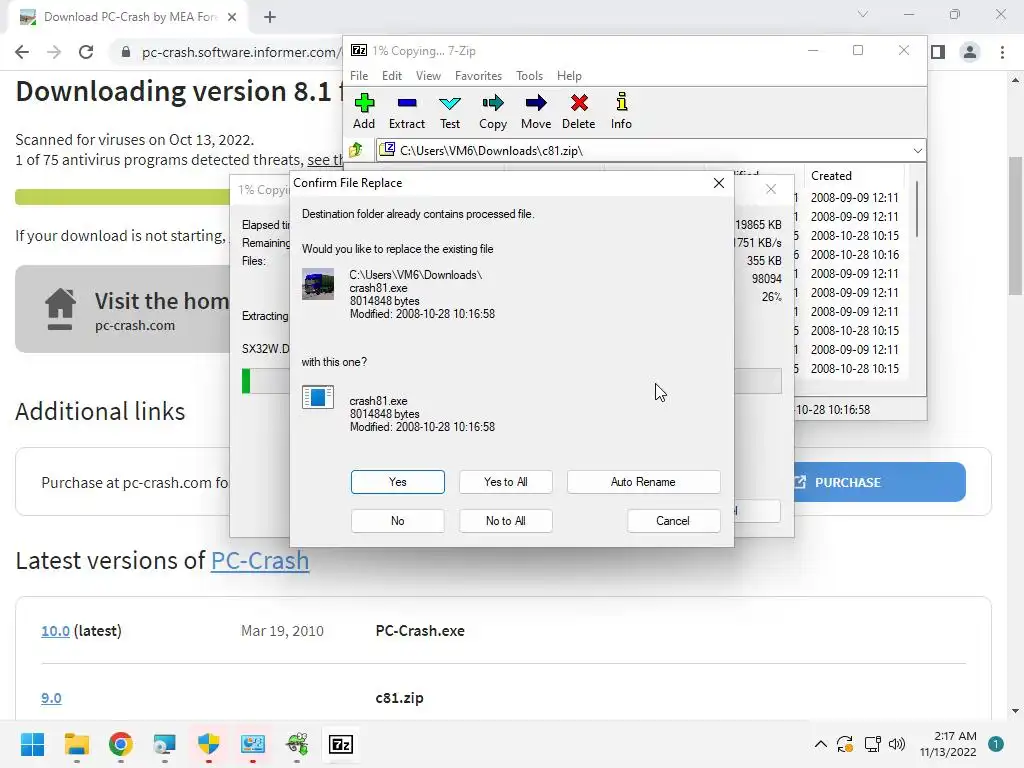Click the Auto Rename button
This screenshot has width=1024, height=768.
point(643,482)
